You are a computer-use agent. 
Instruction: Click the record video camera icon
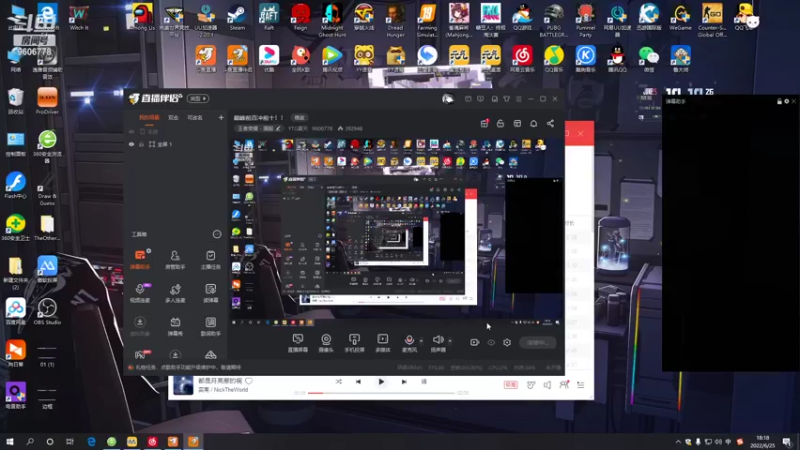474,342
